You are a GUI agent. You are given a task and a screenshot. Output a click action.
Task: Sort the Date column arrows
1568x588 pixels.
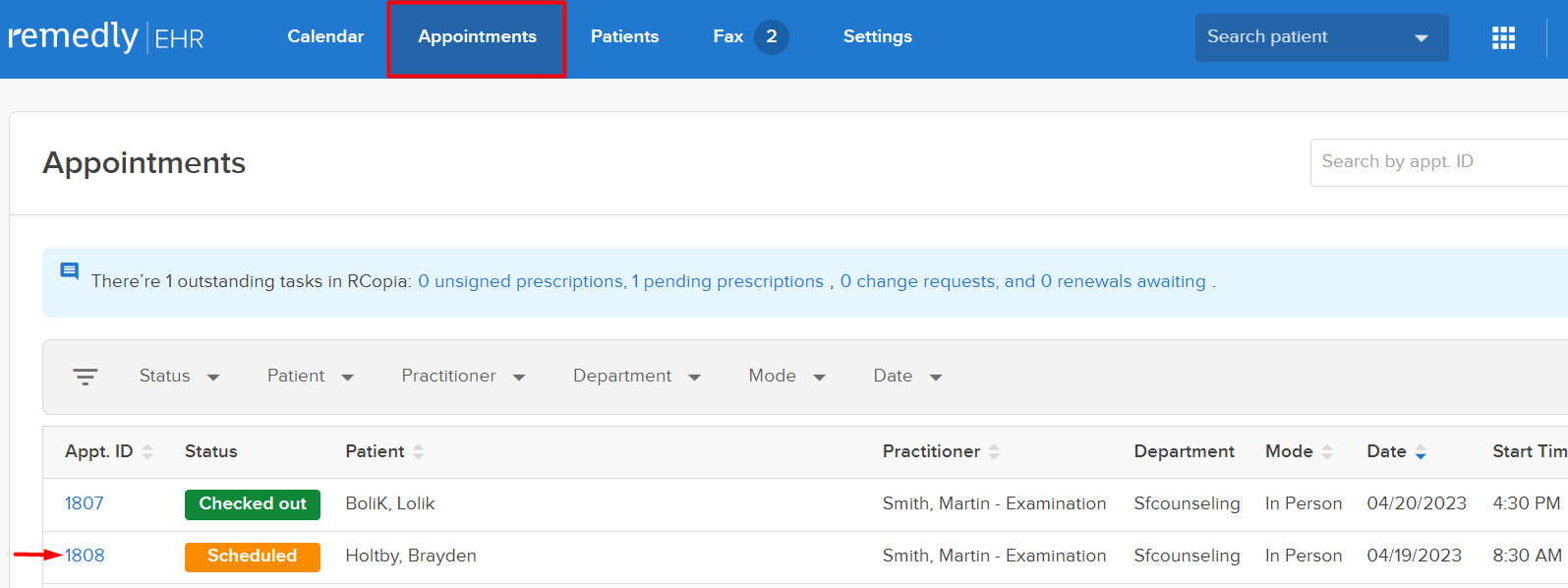click(1421, 452)
